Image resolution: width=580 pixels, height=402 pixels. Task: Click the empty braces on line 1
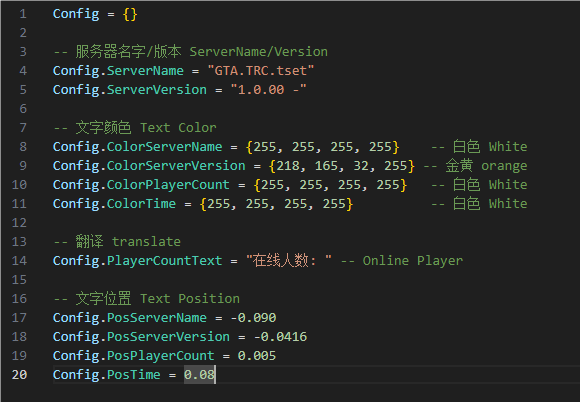tap(130, 14)
